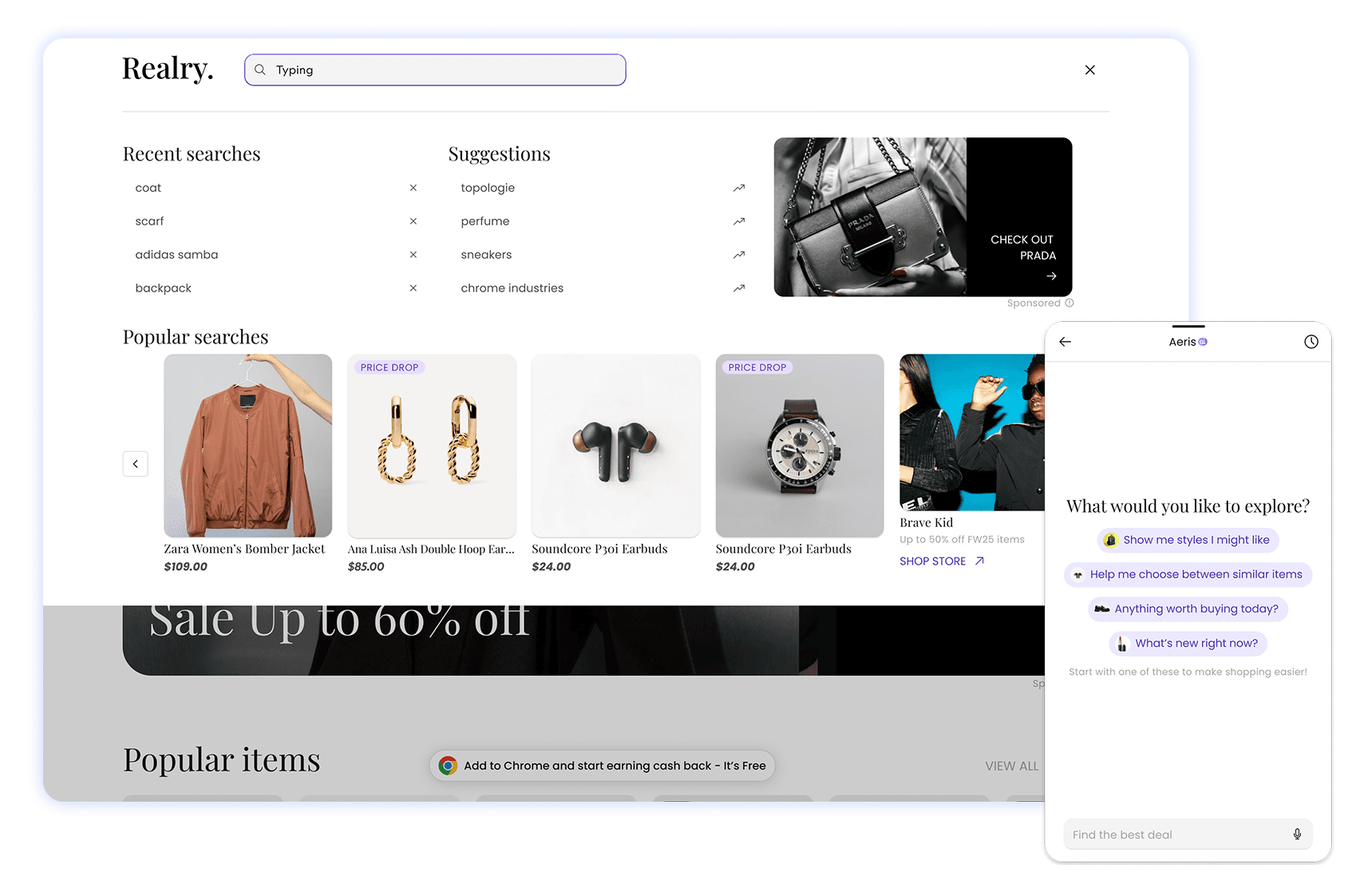Open the Ana Luisa hoop earrings image

pyautogui.click(x=432, y=446)
